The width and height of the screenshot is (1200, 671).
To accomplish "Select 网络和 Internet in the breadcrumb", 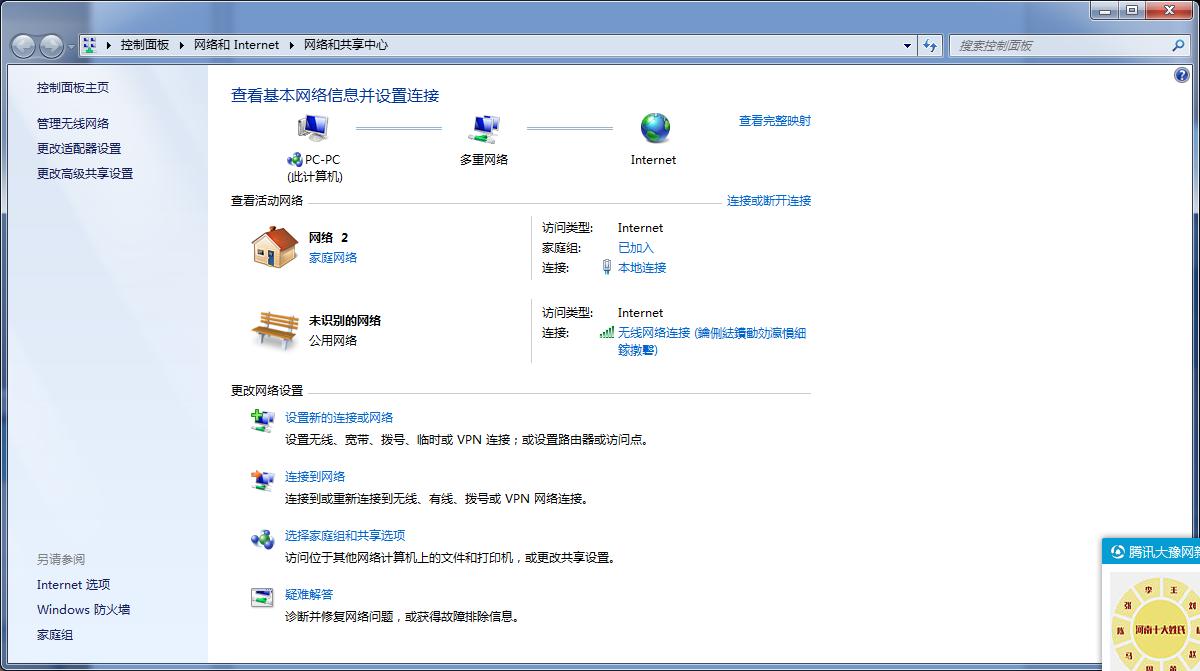I will 236,45.
